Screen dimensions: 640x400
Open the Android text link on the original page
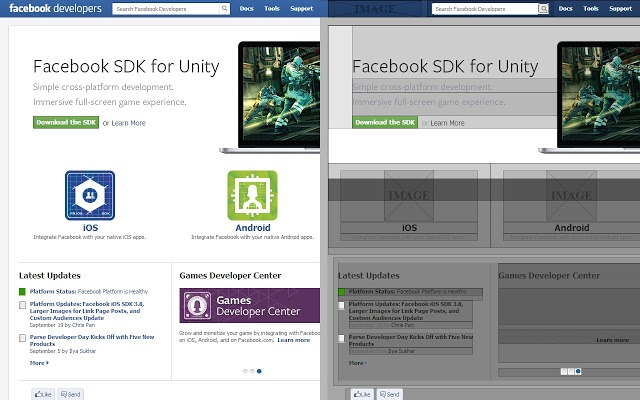point(253,228)
